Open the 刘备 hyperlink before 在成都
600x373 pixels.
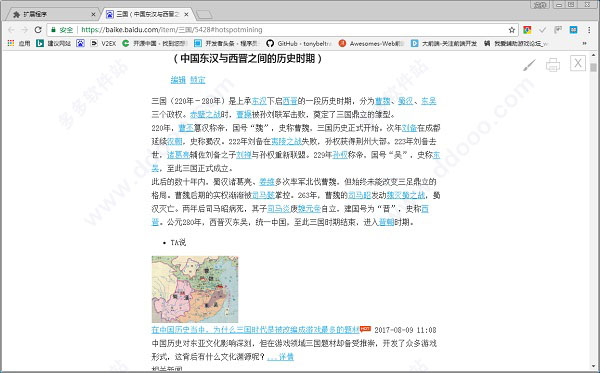tap(409, 128)
